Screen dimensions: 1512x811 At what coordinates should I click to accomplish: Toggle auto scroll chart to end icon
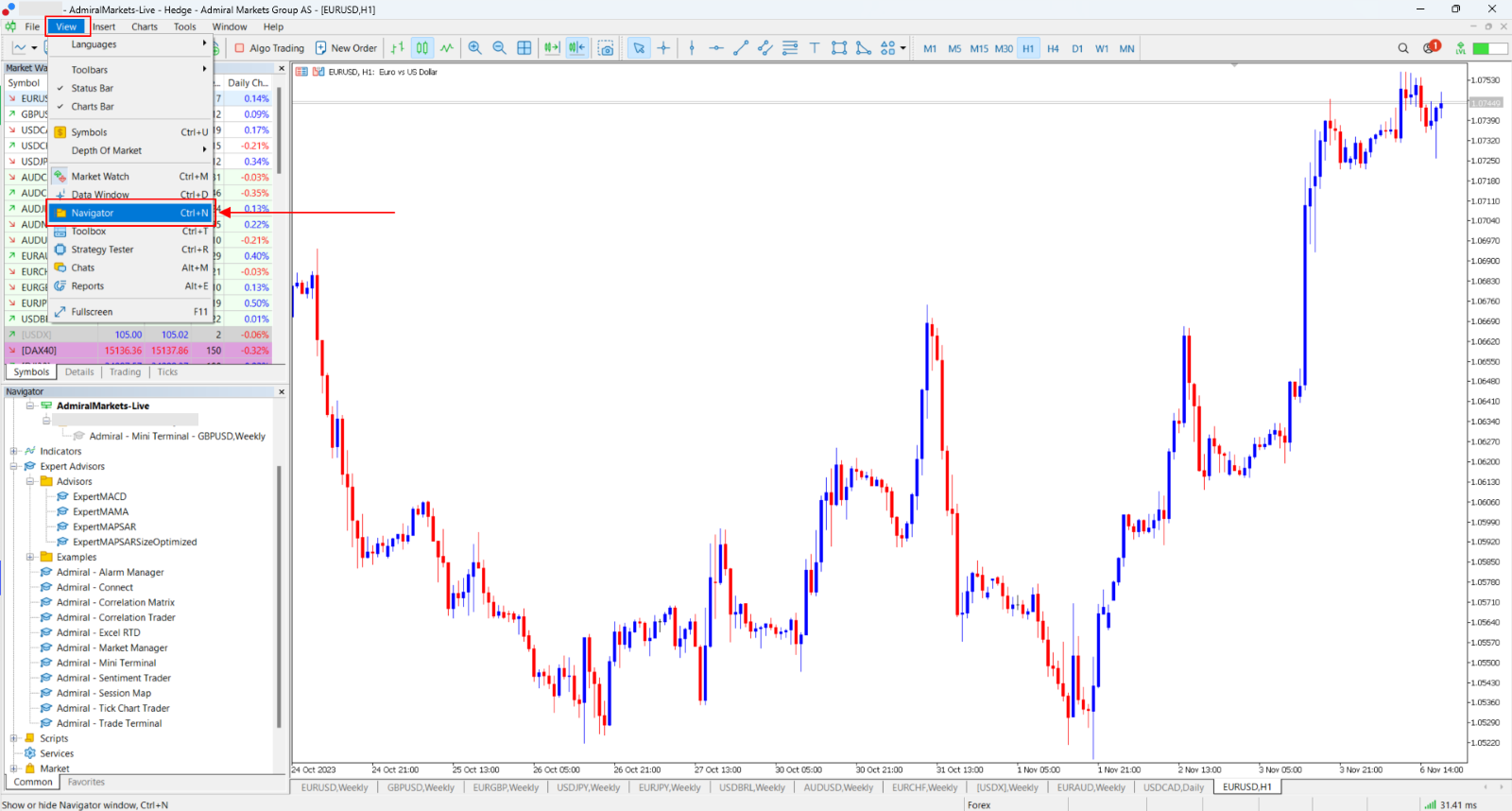(552, 48)
